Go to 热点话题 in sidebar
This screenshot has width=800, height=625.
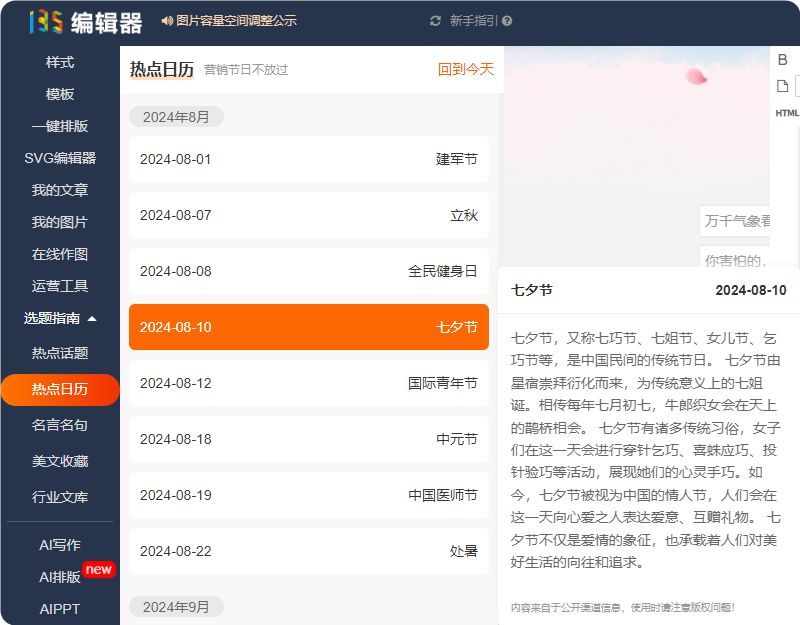60,353
